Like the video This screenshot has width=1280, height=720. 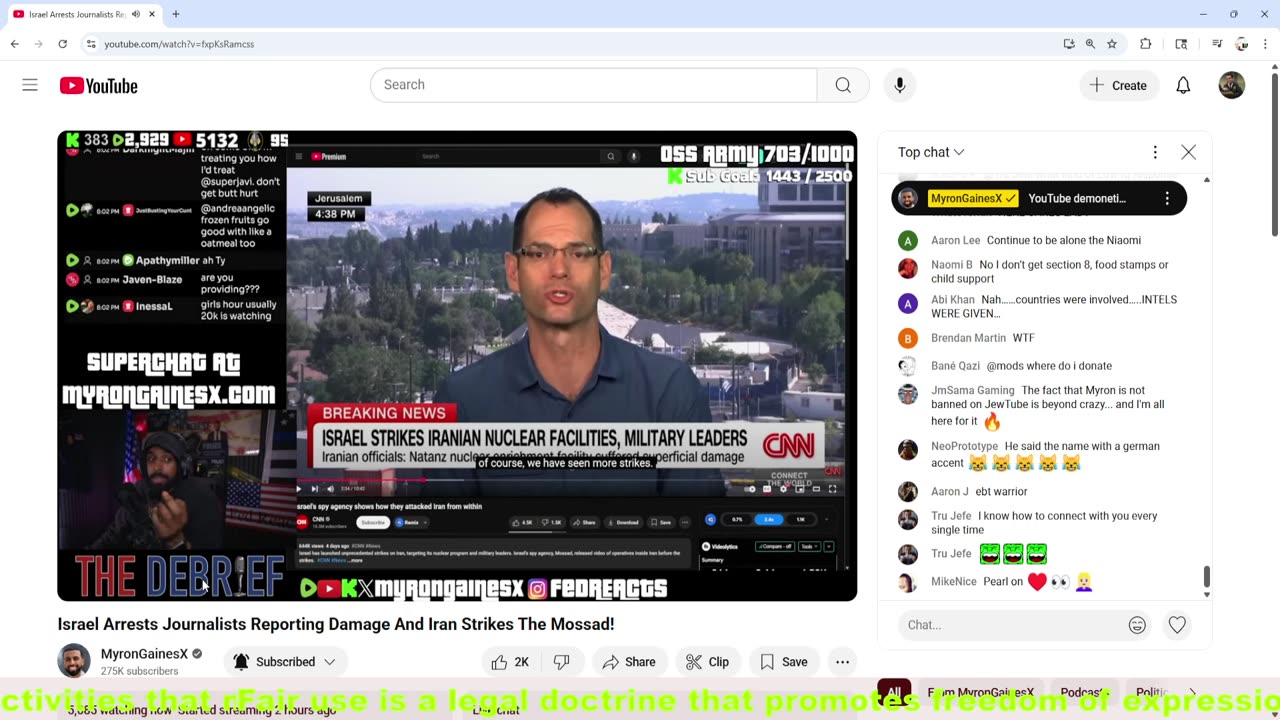[x=509, y=662]
